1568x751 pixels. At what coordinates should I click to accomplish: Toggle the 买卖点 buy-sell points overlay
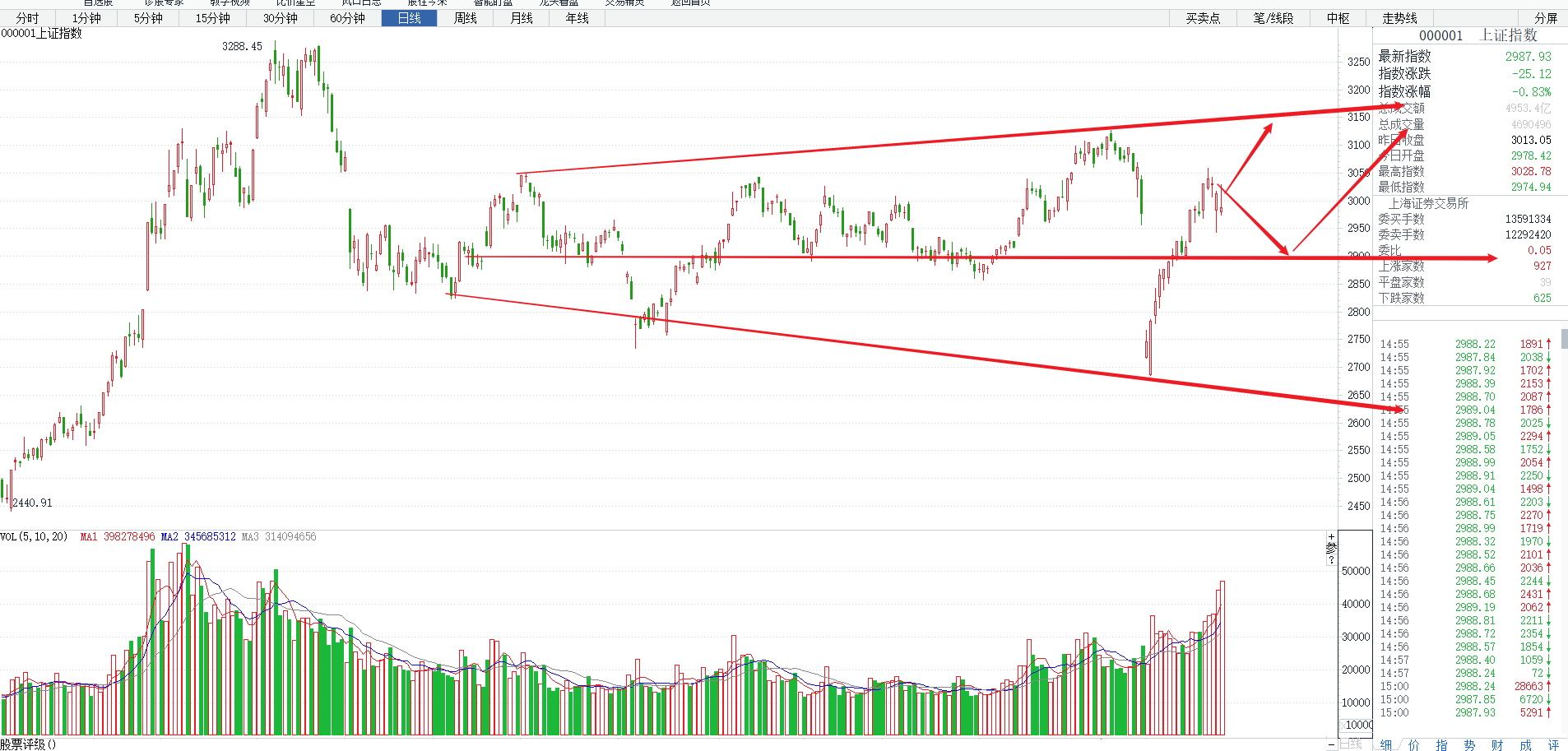coord(1203,18)
